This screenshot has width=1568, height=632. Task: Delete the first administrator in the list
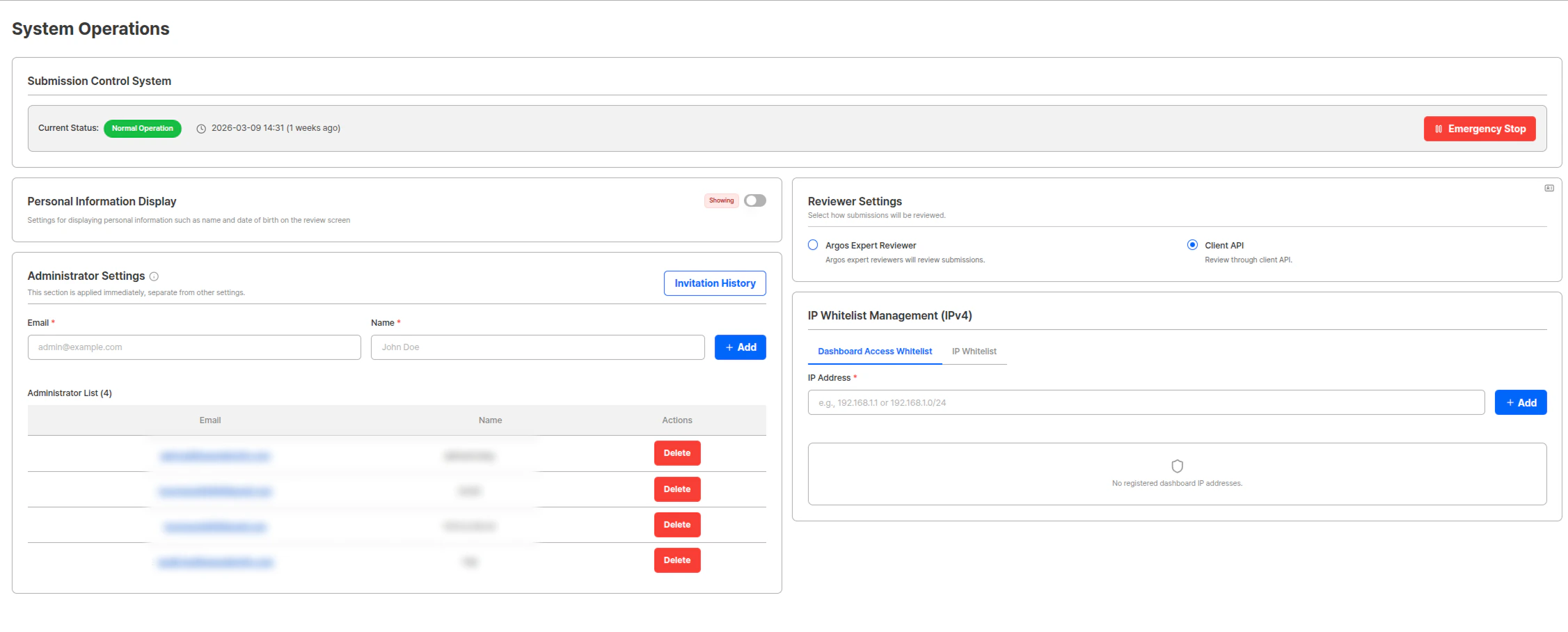676,452
